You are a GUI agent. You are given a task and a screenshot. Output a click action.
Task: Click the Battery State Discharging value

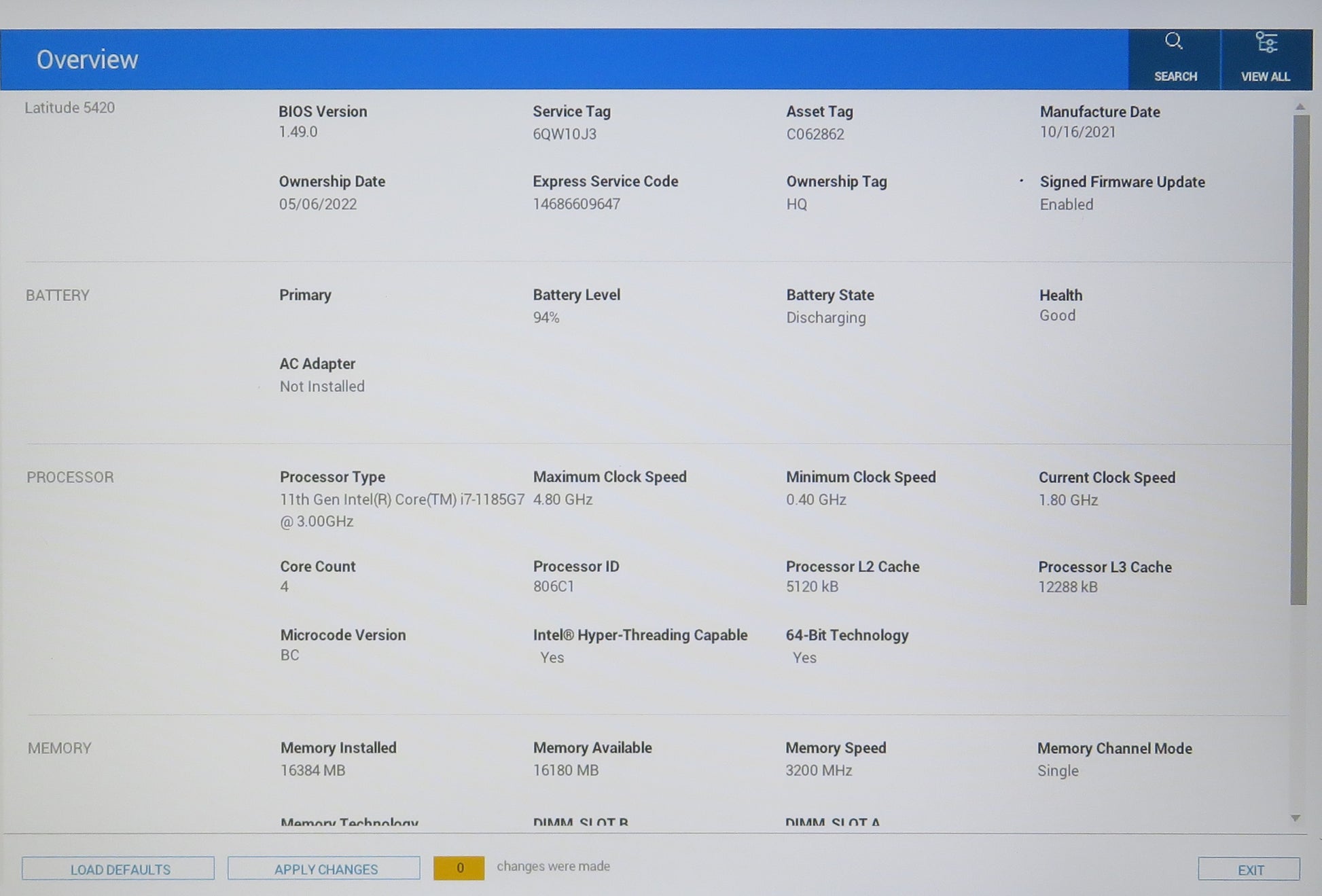825,318
